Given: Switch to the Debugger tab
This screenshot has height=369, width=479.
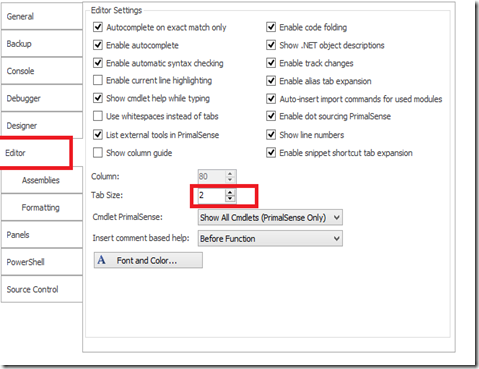Looking at the screenshot, I should (41, 98).
